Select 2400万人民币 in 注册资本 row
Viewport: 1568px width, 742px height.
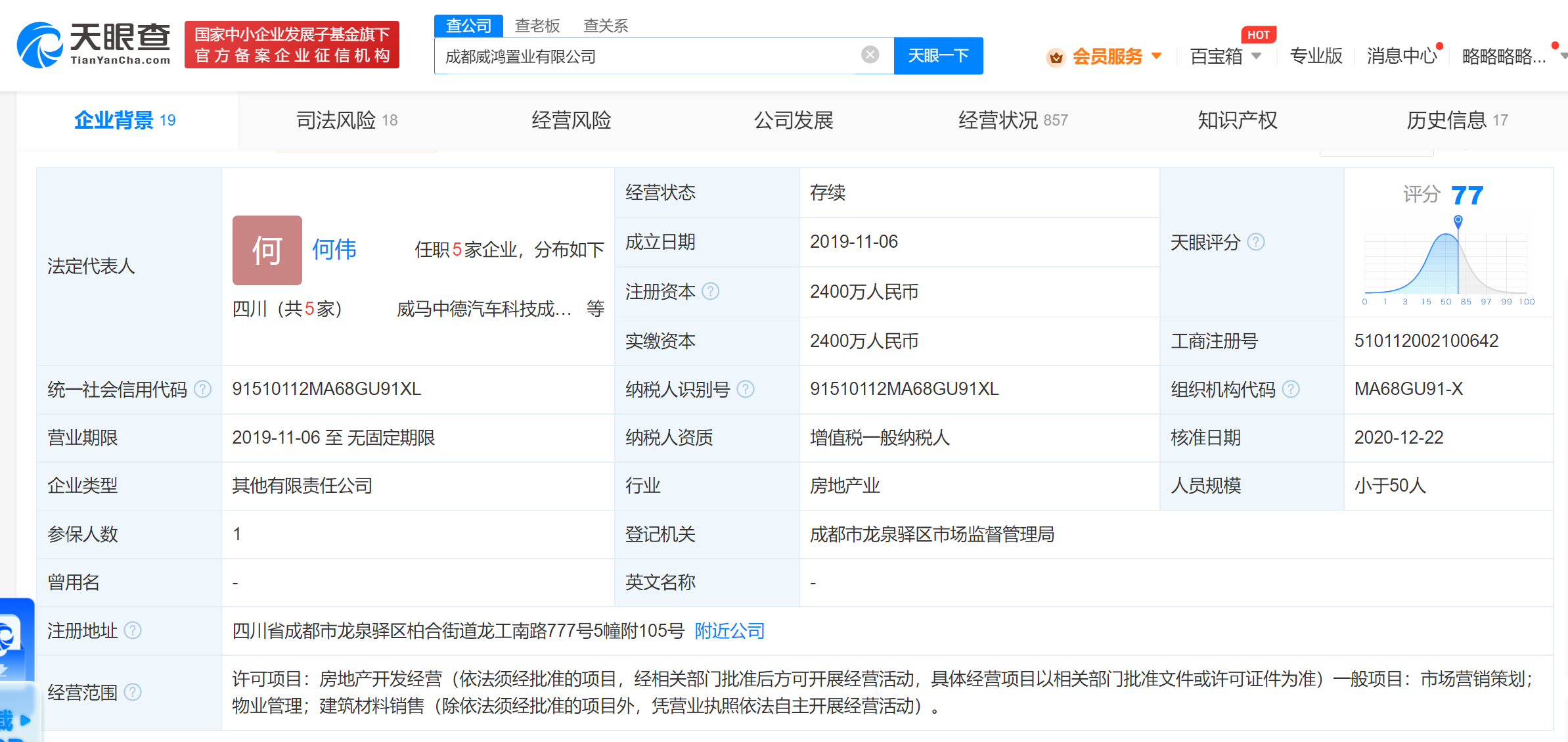(x=864, y=291)
